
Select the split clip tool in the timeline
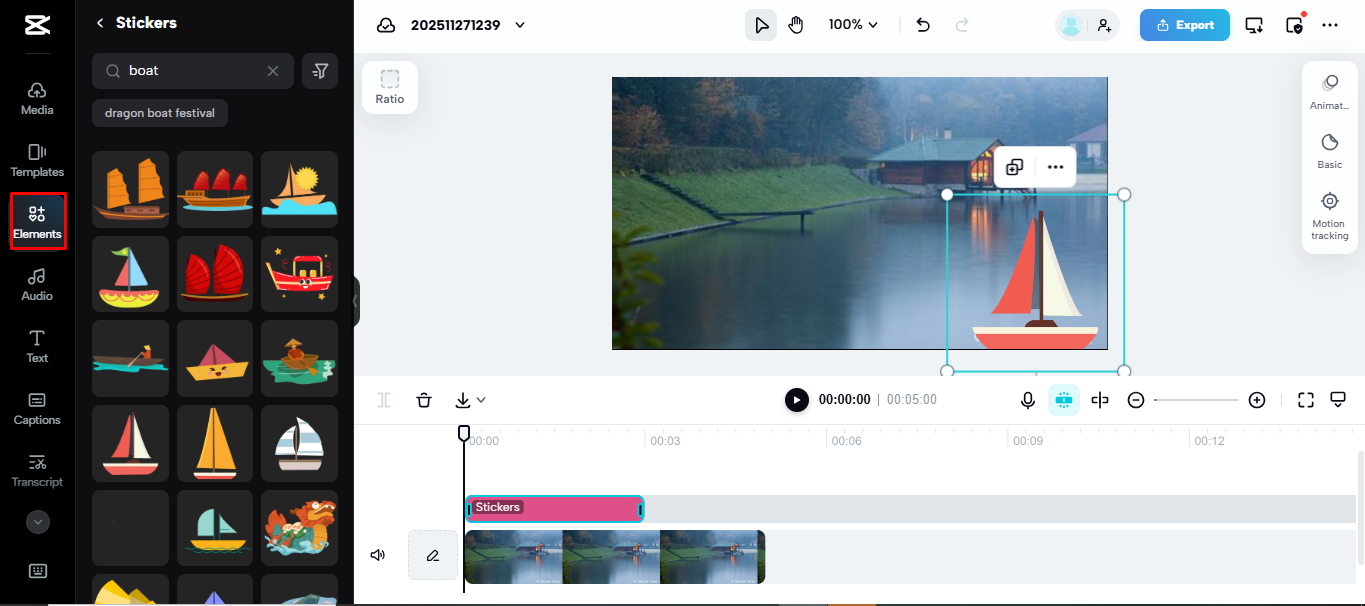click(x=1100, y=399)
